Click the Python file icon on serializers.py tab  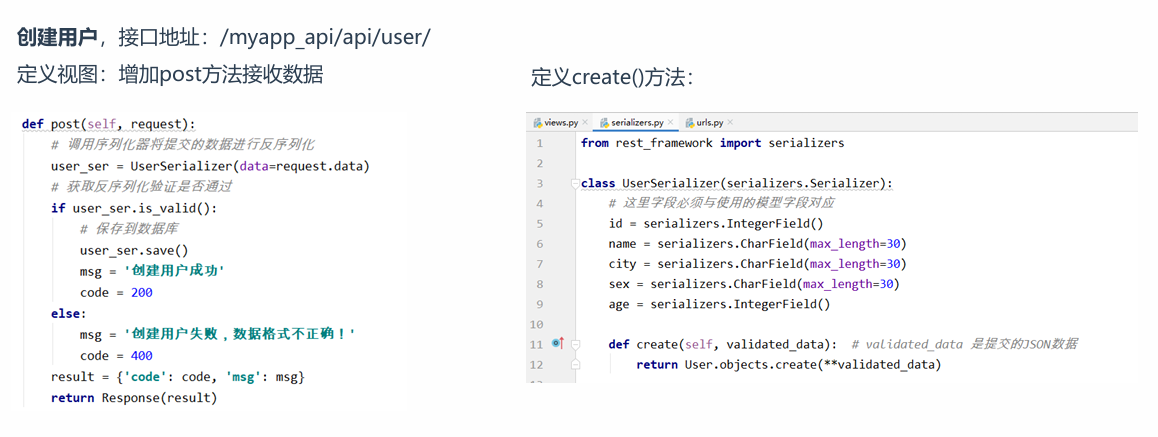pos(604,123)
